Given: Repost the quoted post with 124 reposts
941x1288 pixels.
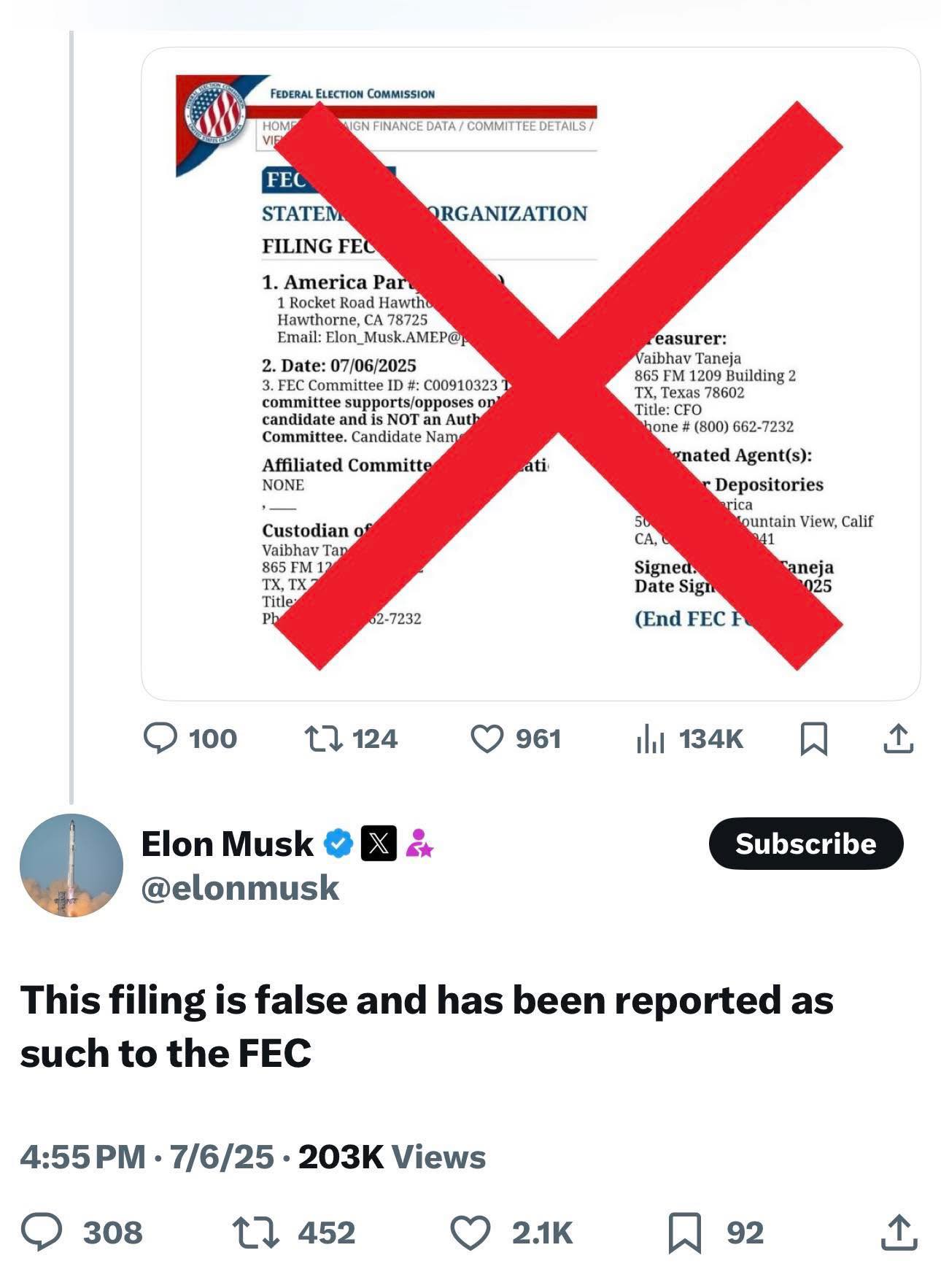Looking at the screenshot, I should pos(323,738).
